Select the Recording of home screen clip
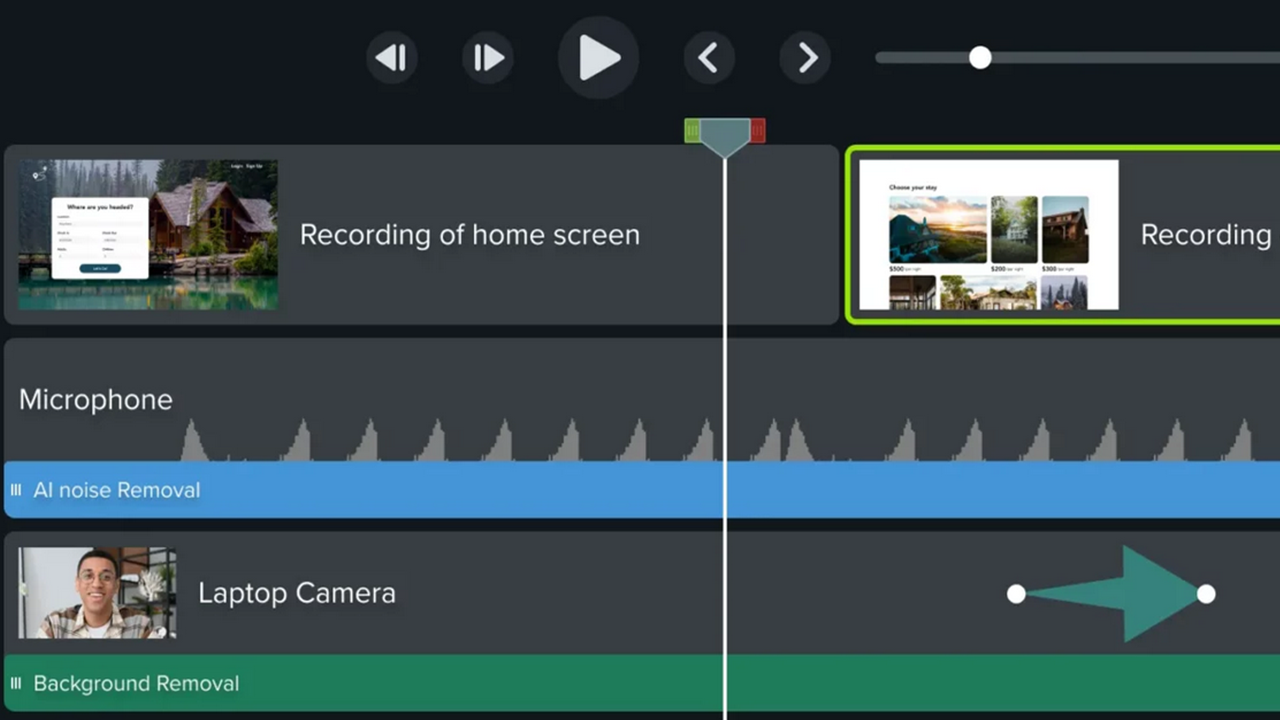This screenshot has width=1280, height=720. (x=470, y=235)
